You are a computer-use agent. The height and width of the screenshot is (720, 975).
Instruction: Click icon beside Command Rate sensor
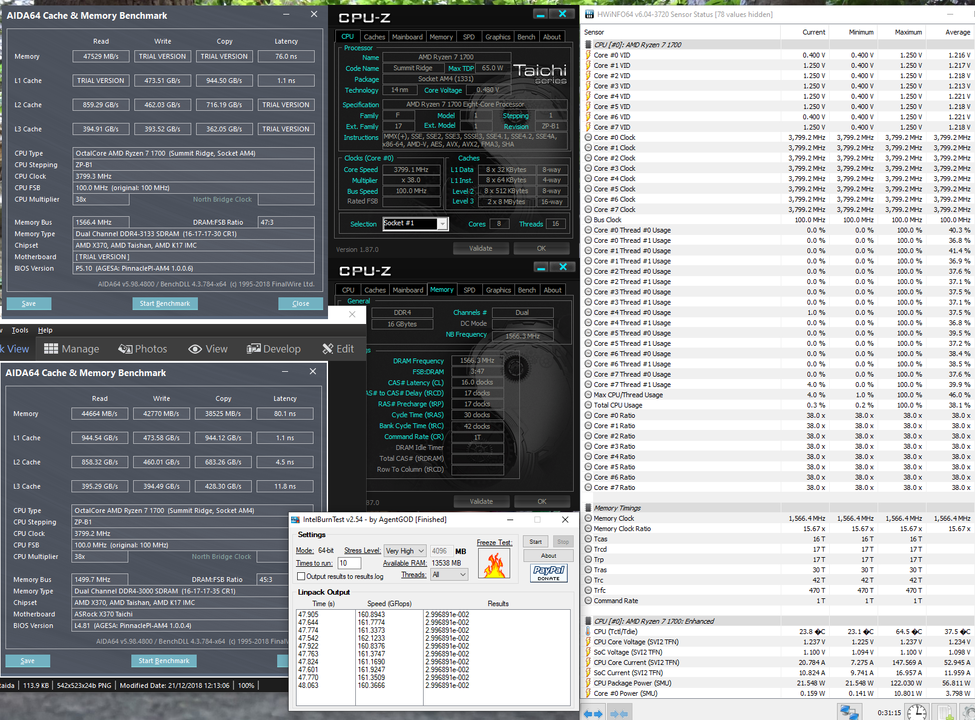point(588,601)
